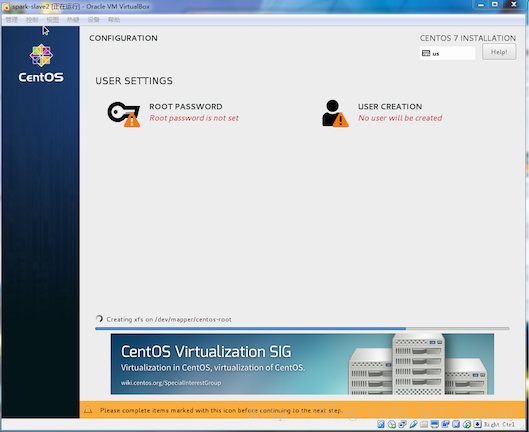Click 'Root password is not set' warning text

click(194, 118)
